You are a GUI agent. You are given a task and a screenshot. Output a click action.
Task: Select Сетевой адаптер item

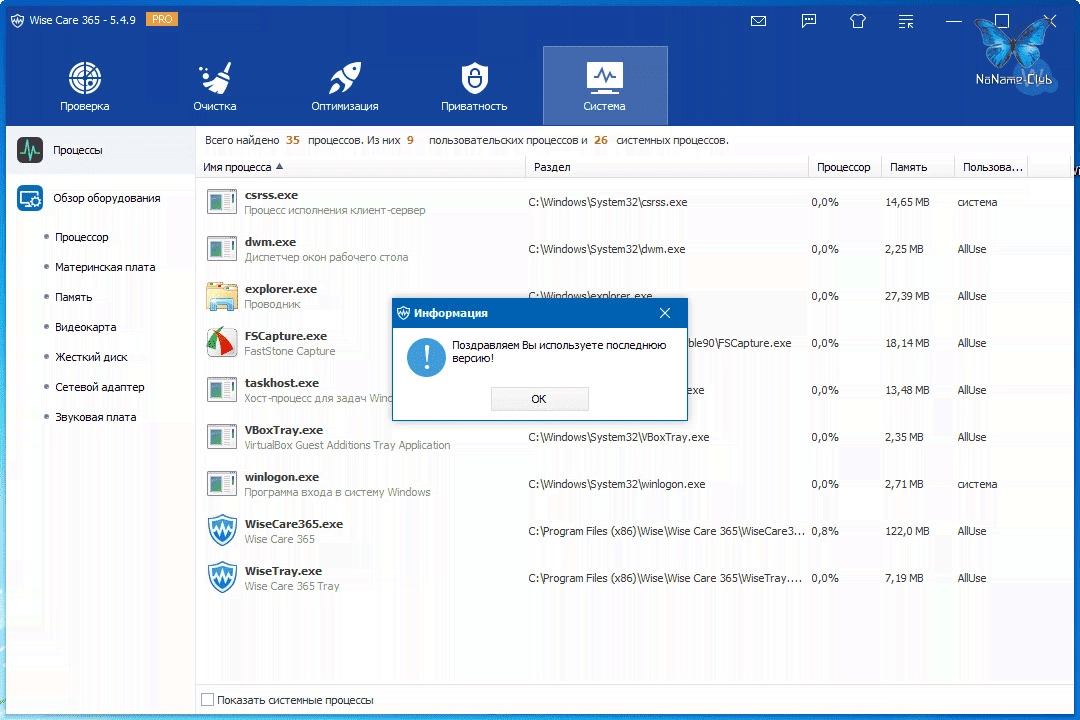[99, 387]
